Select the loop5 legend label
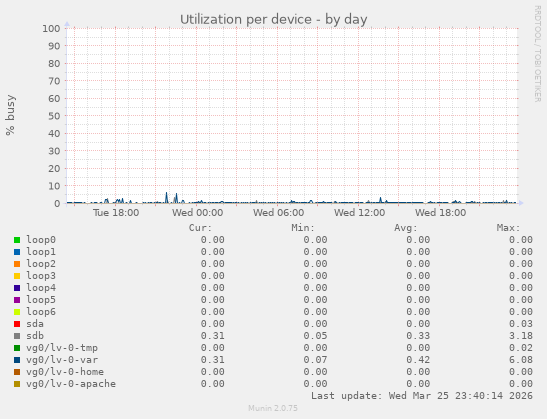Screen dimensions: 547x419 (41, 300)
